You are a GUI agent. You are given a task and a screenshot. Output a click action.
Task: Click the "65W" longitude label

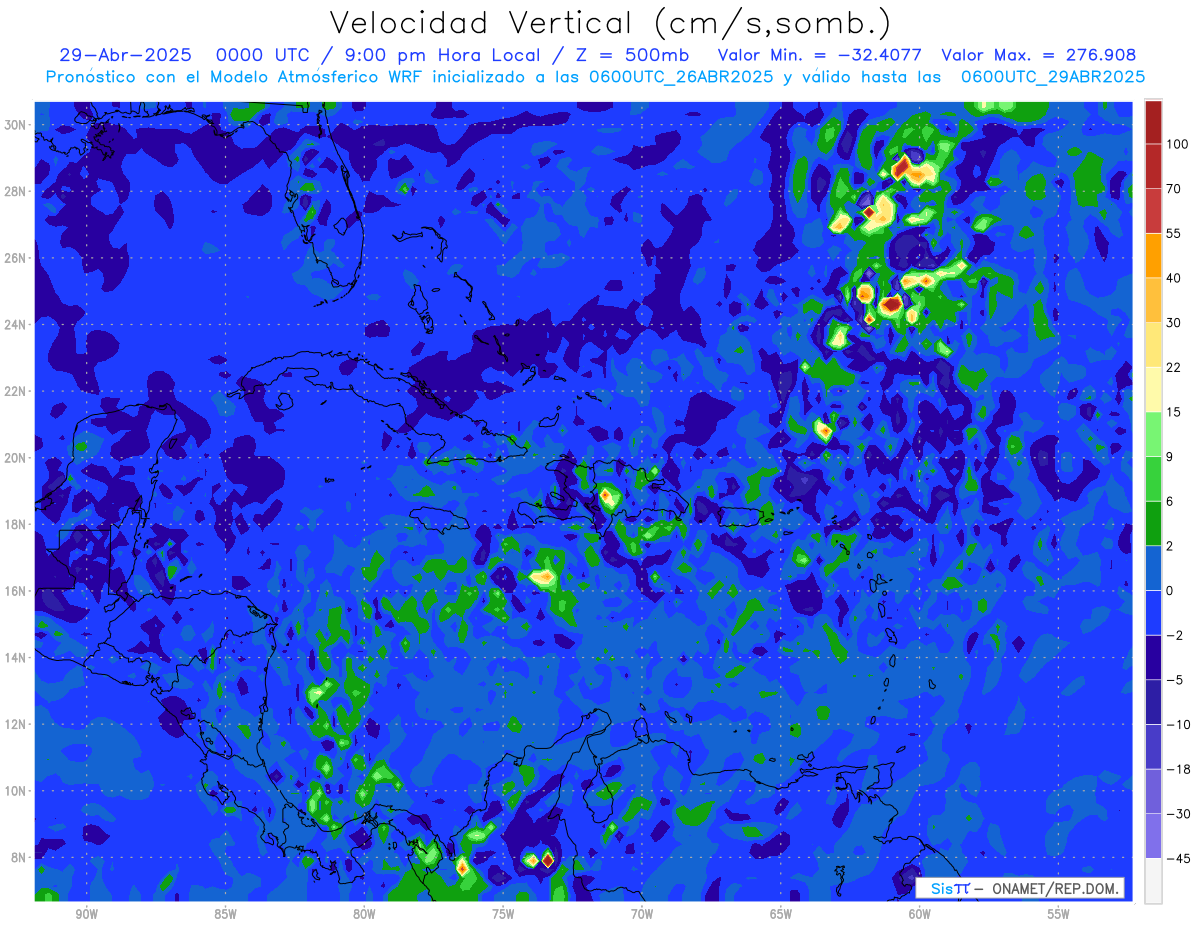(x=781, y=914)
